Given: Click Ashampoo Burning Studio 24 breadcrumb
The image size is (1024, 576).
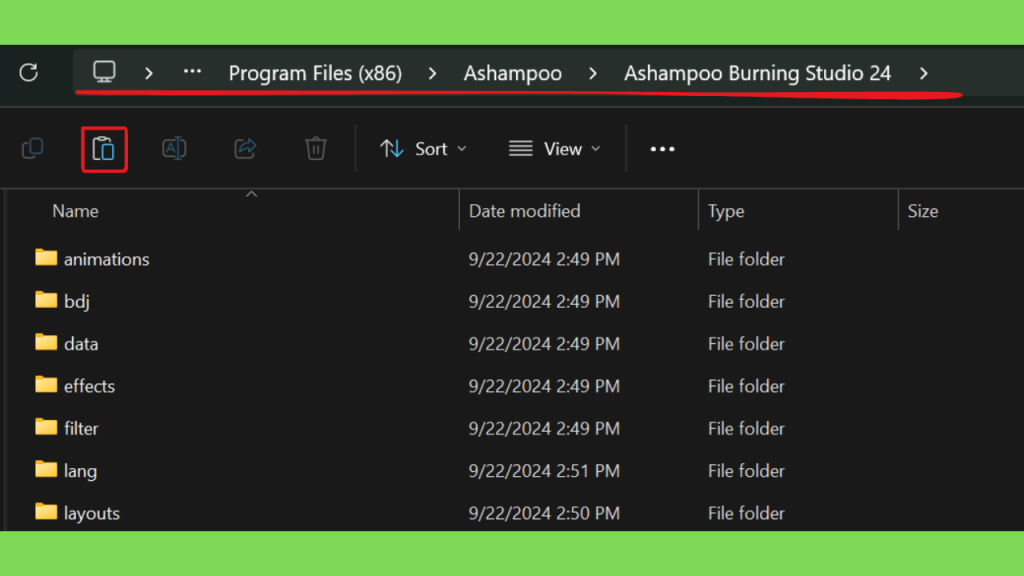Looking at the screenshot, I should tap(758, 73).
